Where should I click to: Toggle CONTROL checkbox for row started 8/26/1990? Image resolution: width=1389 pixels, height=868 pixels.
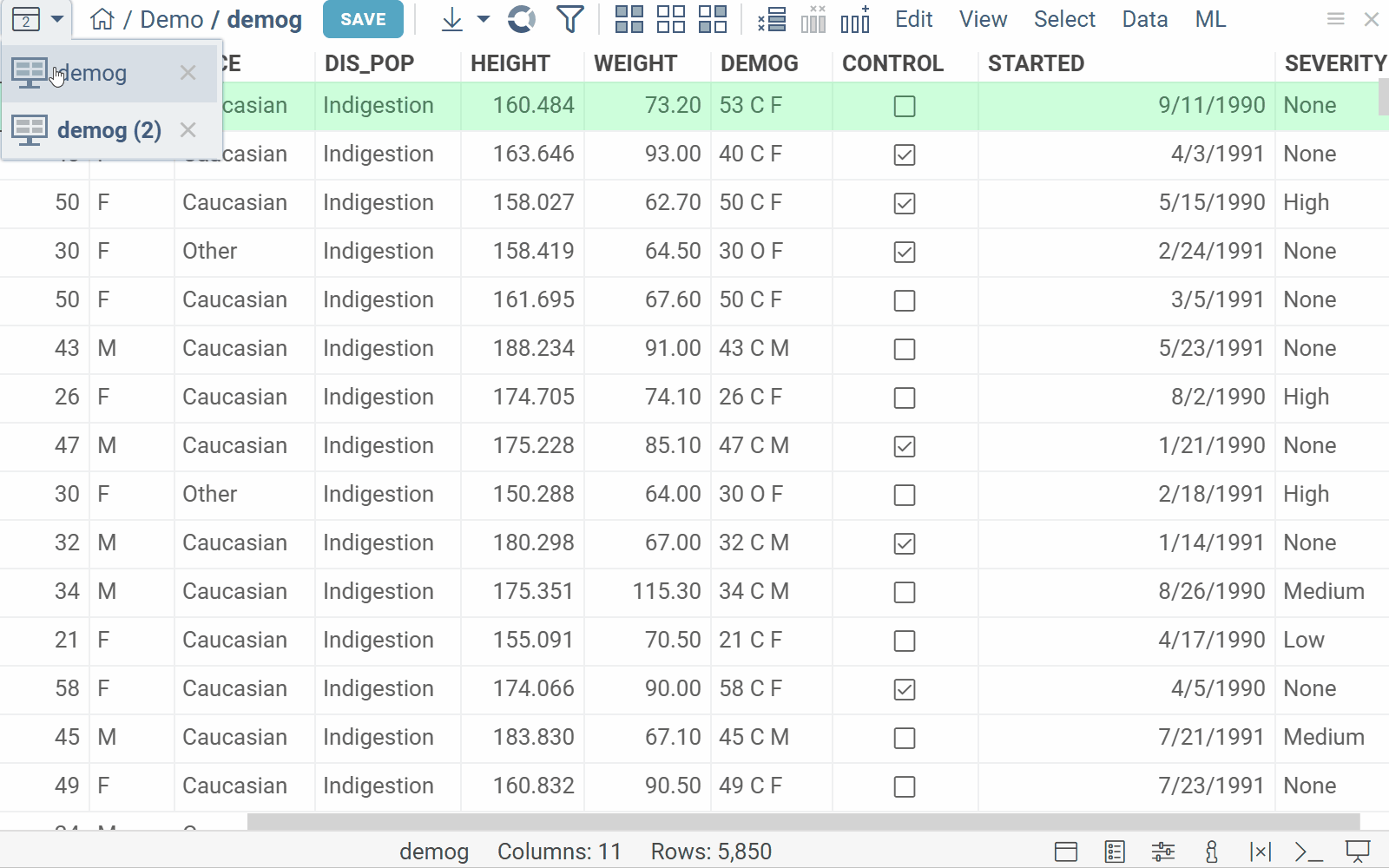pos(905,592)
